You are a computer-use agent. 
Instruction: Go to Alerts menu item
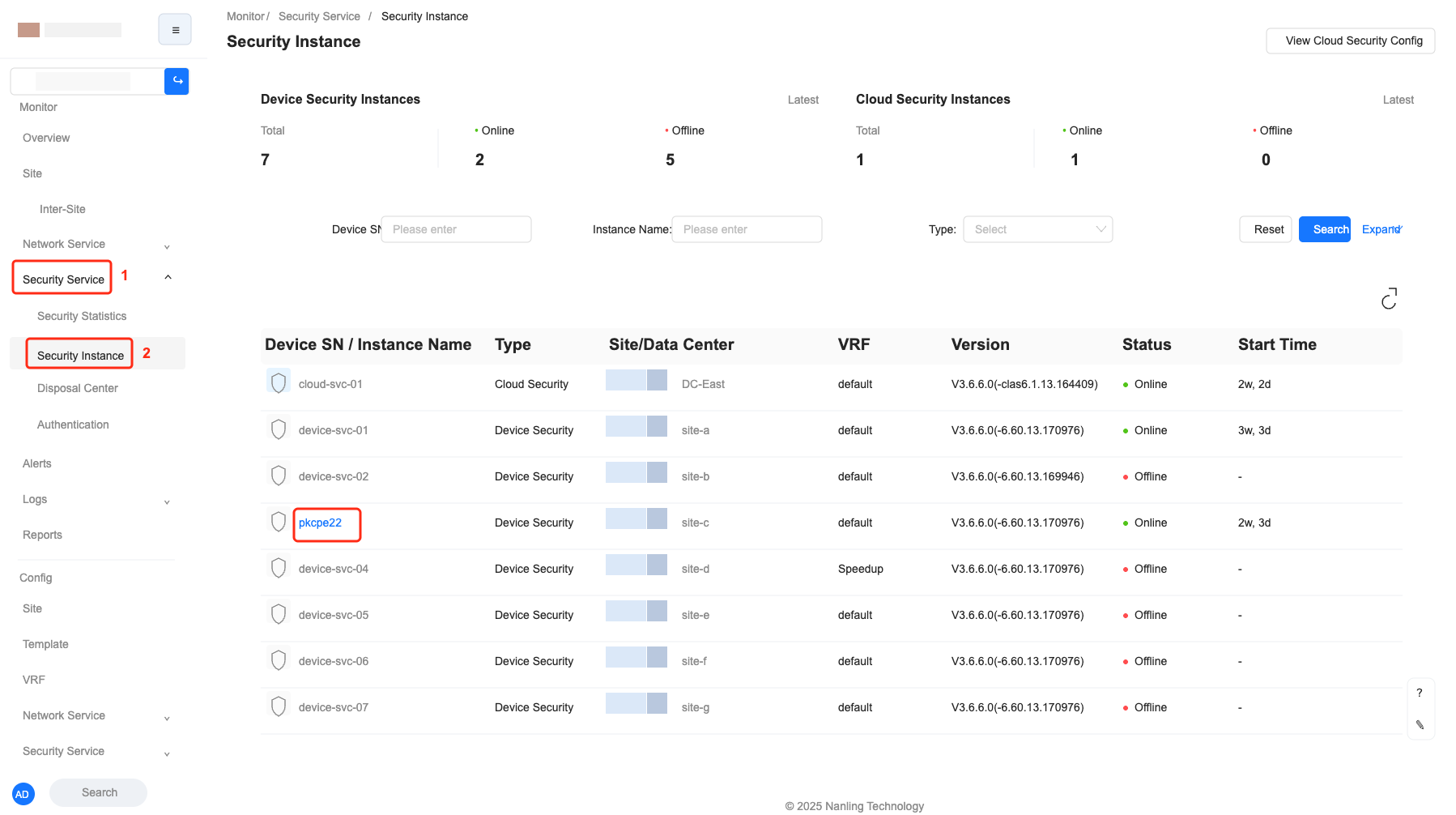point(37,463)
